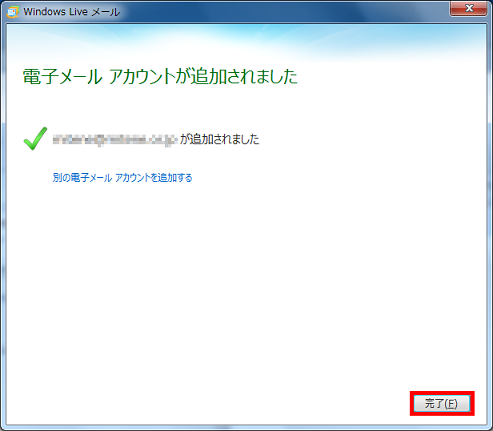
Task: Click the word アカウント in the green heading
Action: pos(142,76)
